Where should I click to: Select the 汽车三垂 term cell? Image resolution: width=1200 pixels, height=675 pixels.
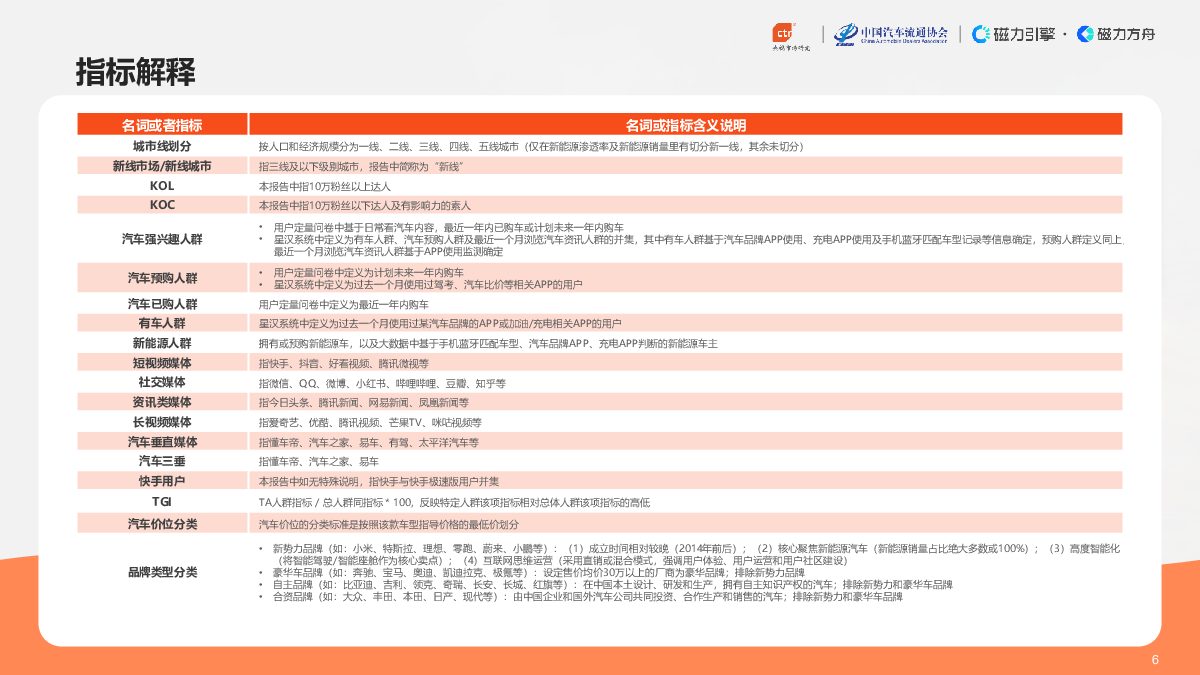pyautogui.click(x=162, y=461)
